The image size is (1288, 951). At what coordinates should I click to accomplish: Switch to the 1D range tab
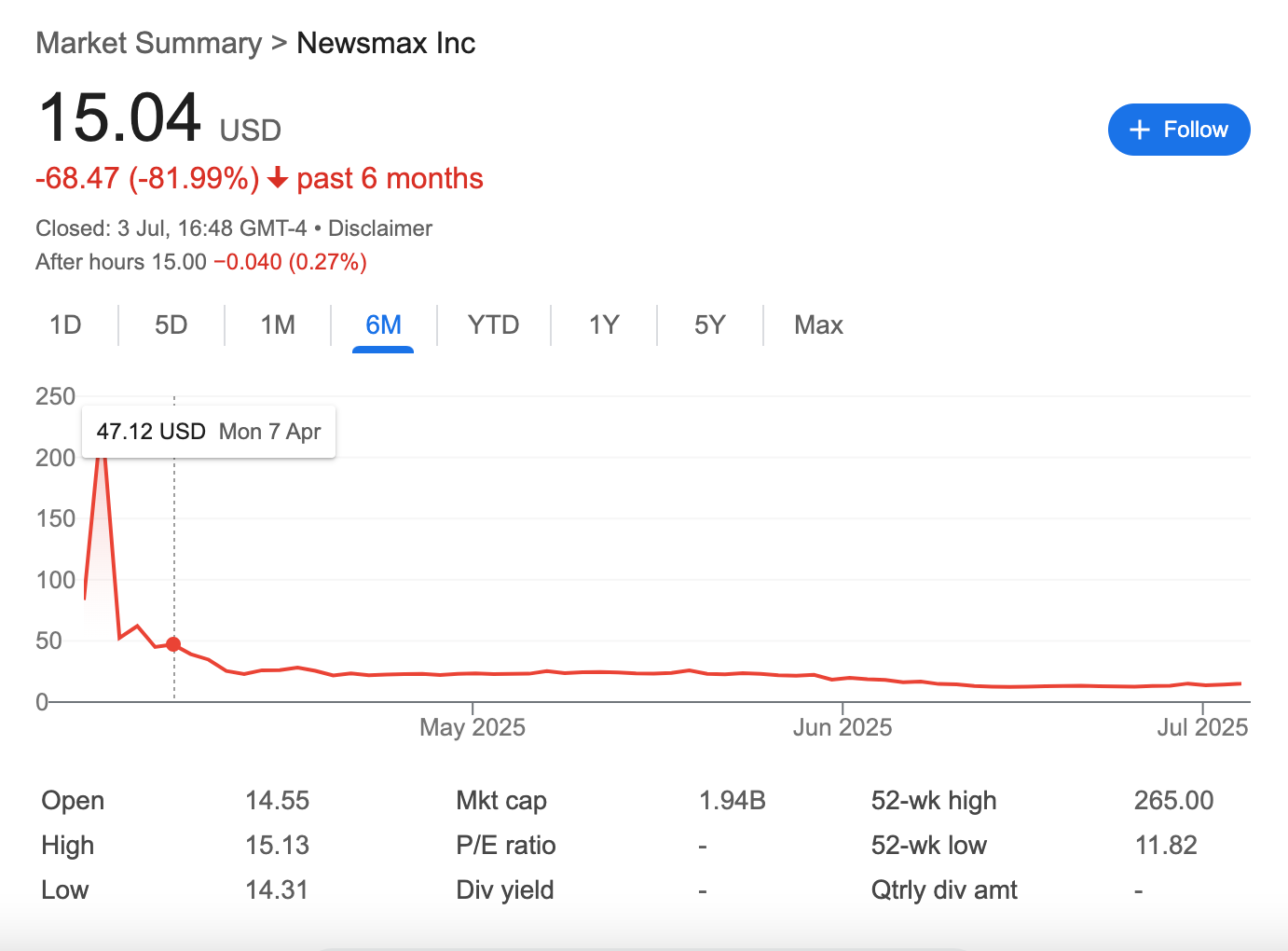pos(65,324)
